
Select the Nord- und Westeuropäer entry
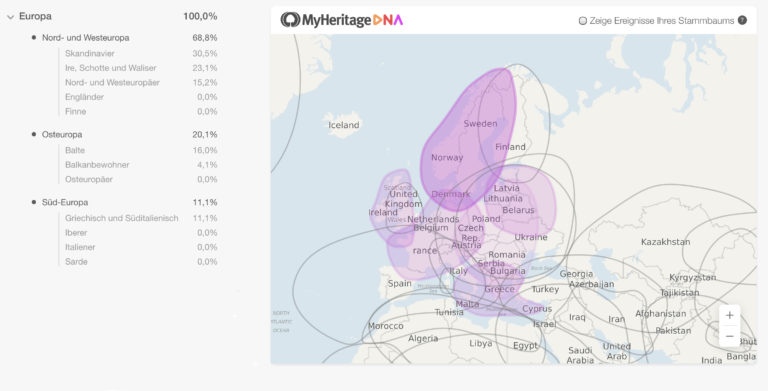[x=141, y=82]
